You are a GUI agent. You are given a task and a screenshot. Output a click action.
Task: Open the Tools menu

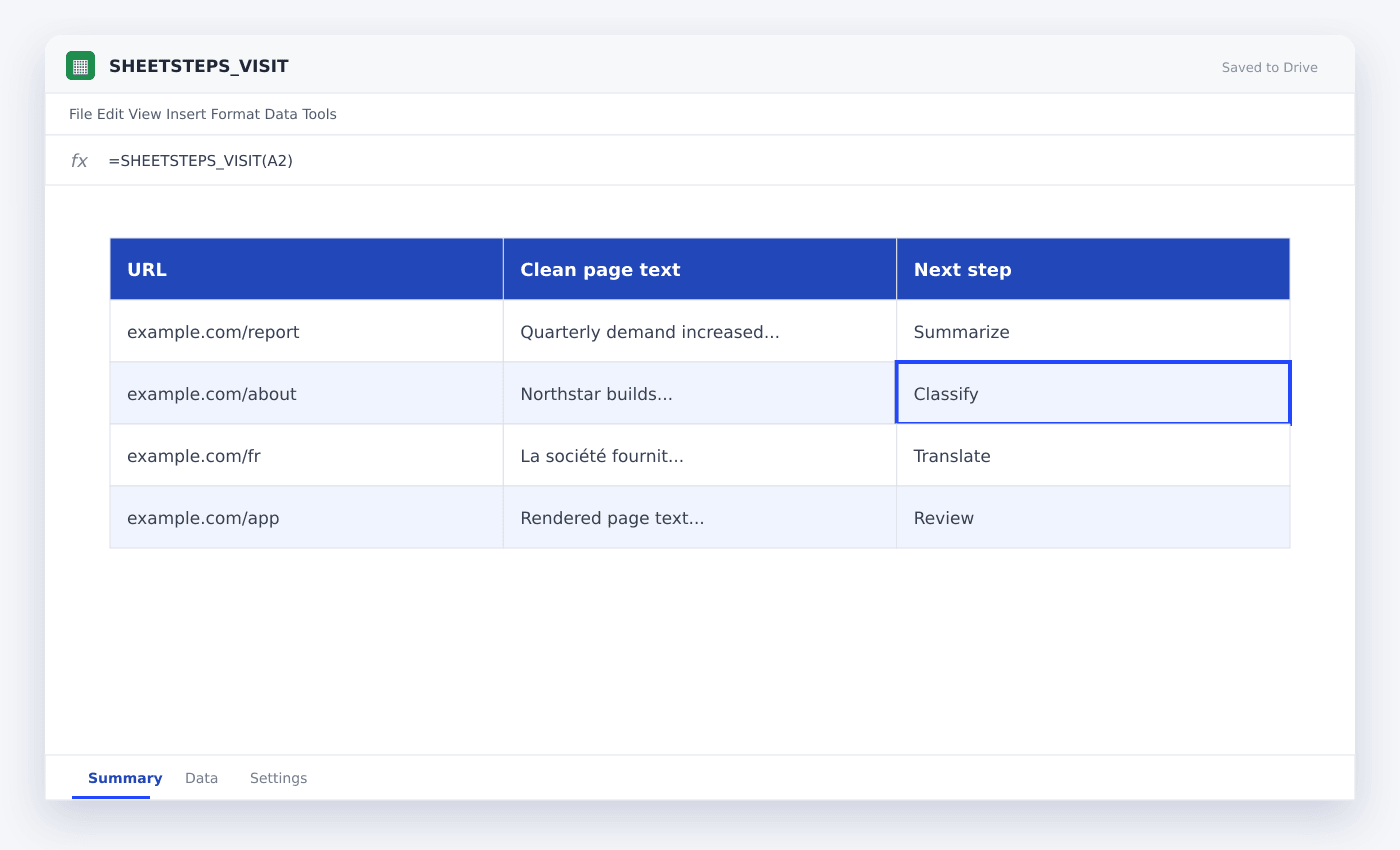click(x=320, y=114)
